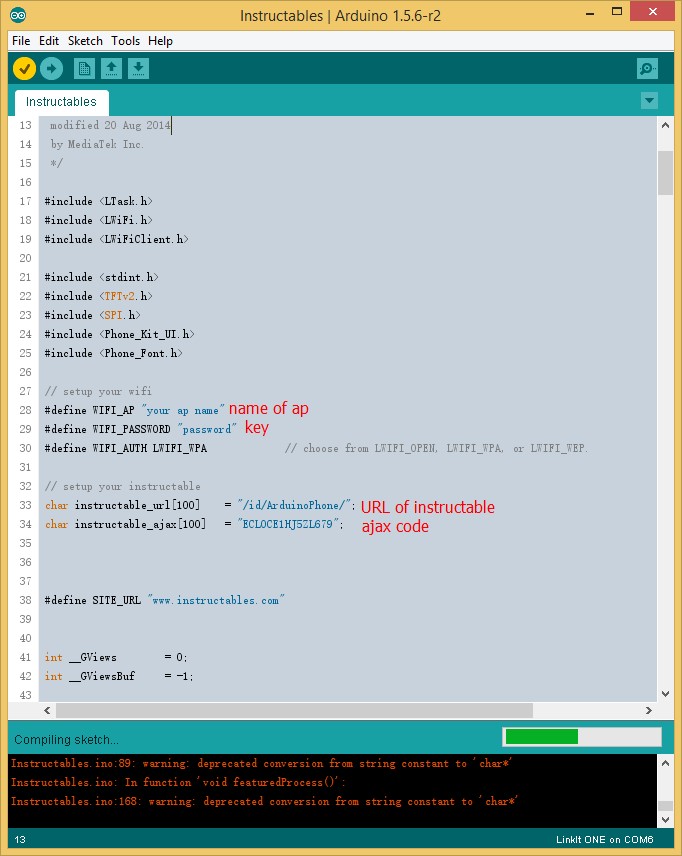Click editor scrollbar up arrow
This screenshot has width=682, height=856.
[665, 125]
